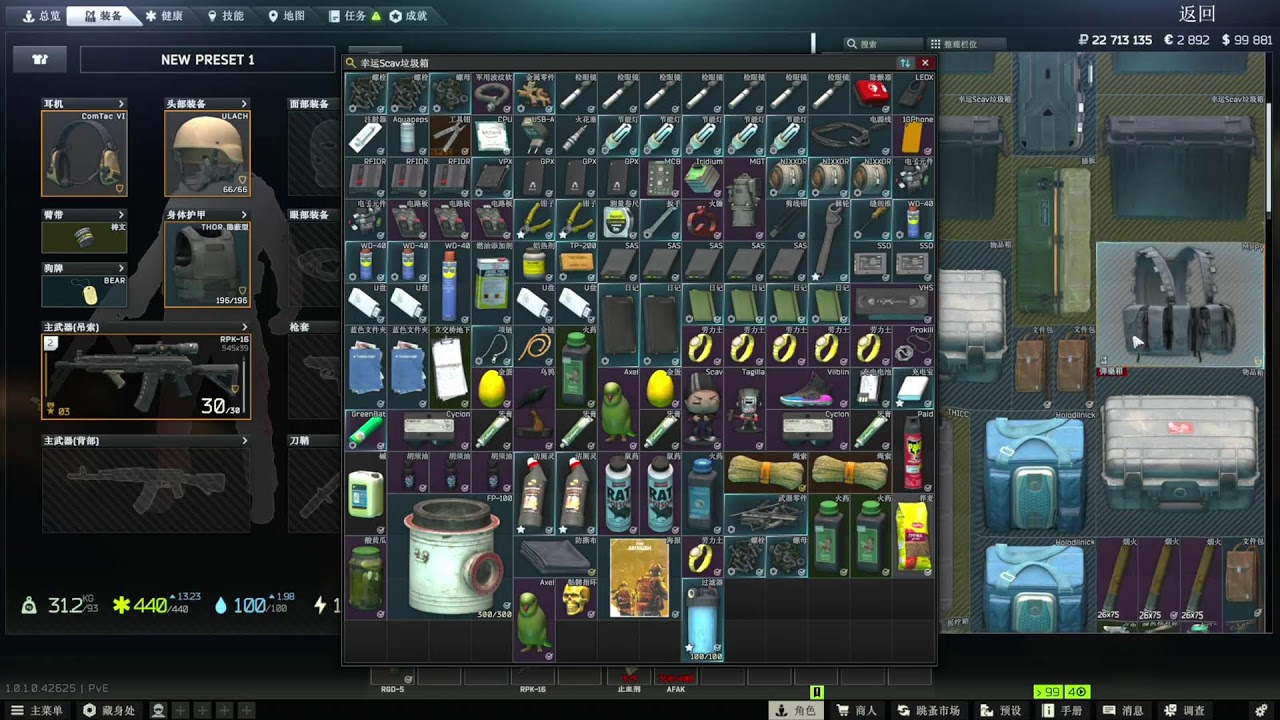
Task: Select the water filter item 100/100
Action: [703, 619]
